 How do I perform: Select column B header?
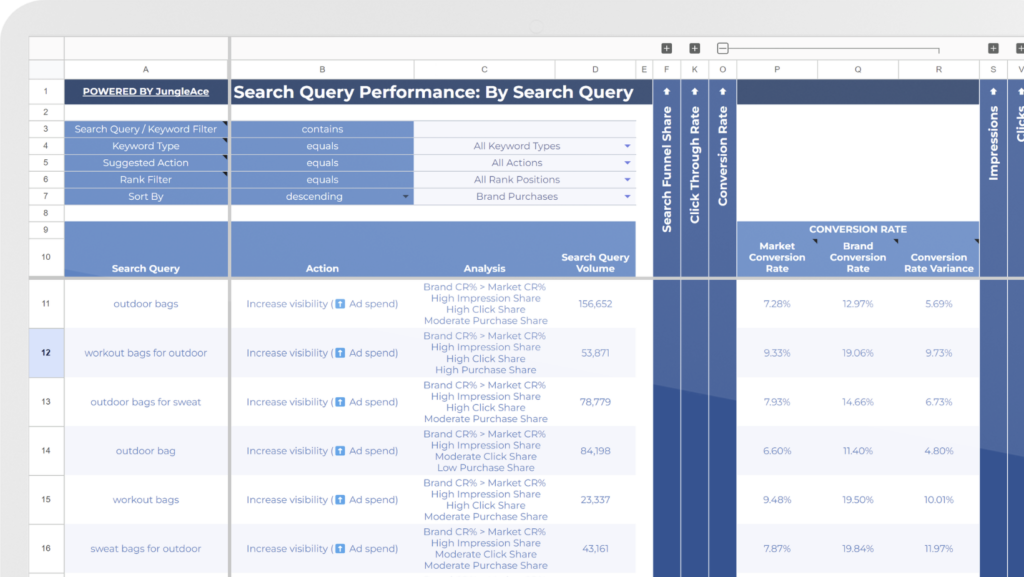[322, 69]
